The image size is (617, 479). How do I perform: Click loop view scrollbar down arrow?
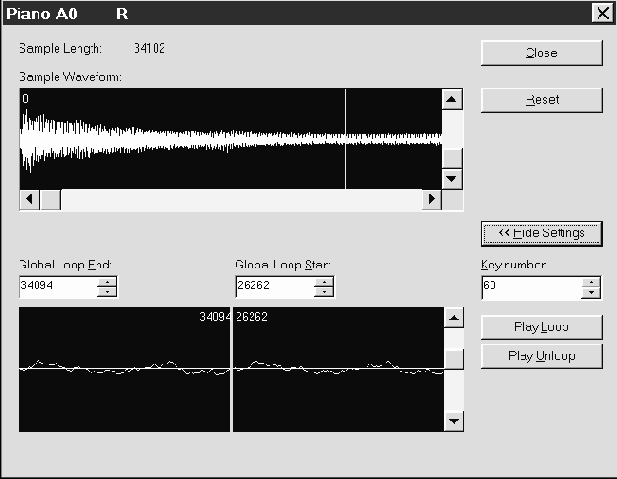click(454, 421)
